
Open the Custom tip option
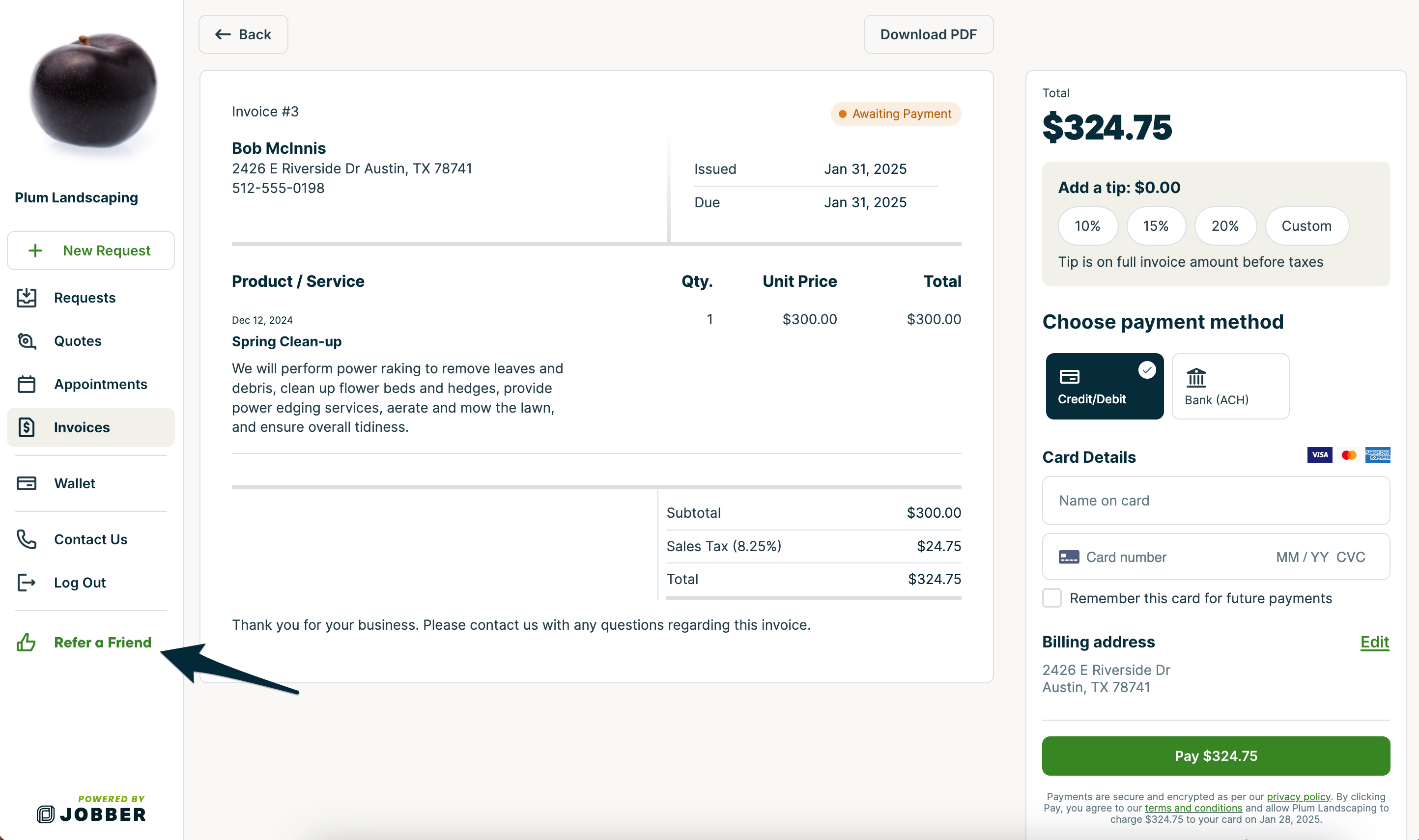(x=1306, y=226)
